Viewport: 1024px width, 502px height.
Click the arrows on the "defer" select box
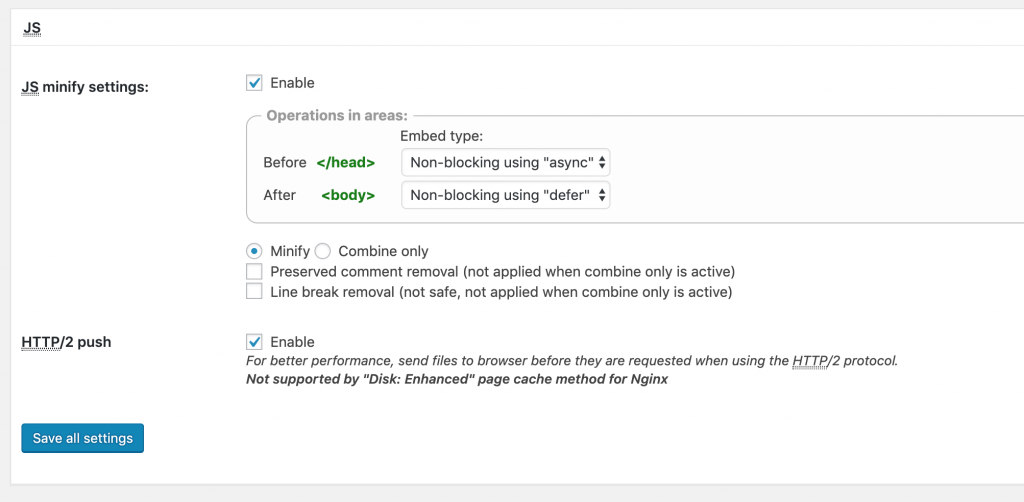tap(601, 195)
